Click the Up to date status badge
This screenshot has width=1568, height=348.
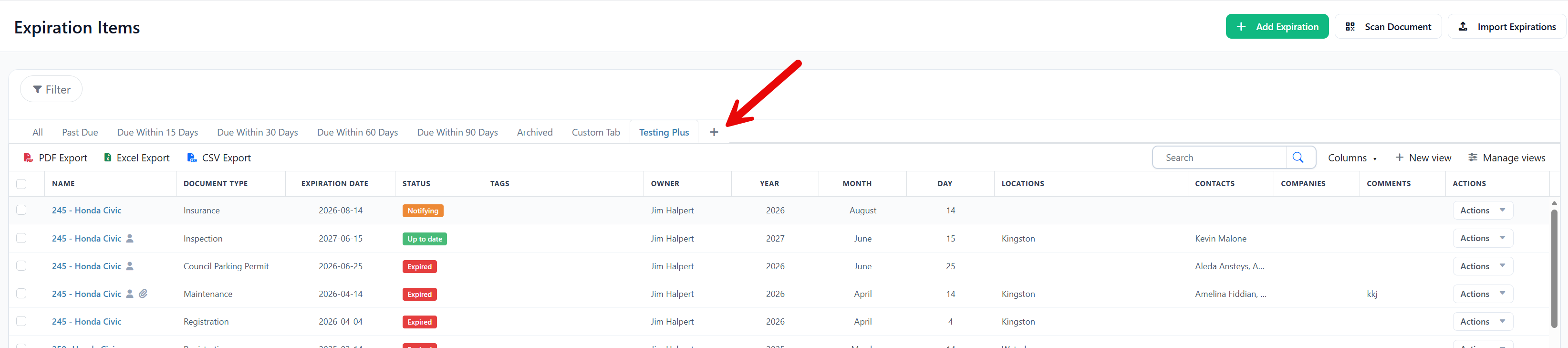[424, 239]
